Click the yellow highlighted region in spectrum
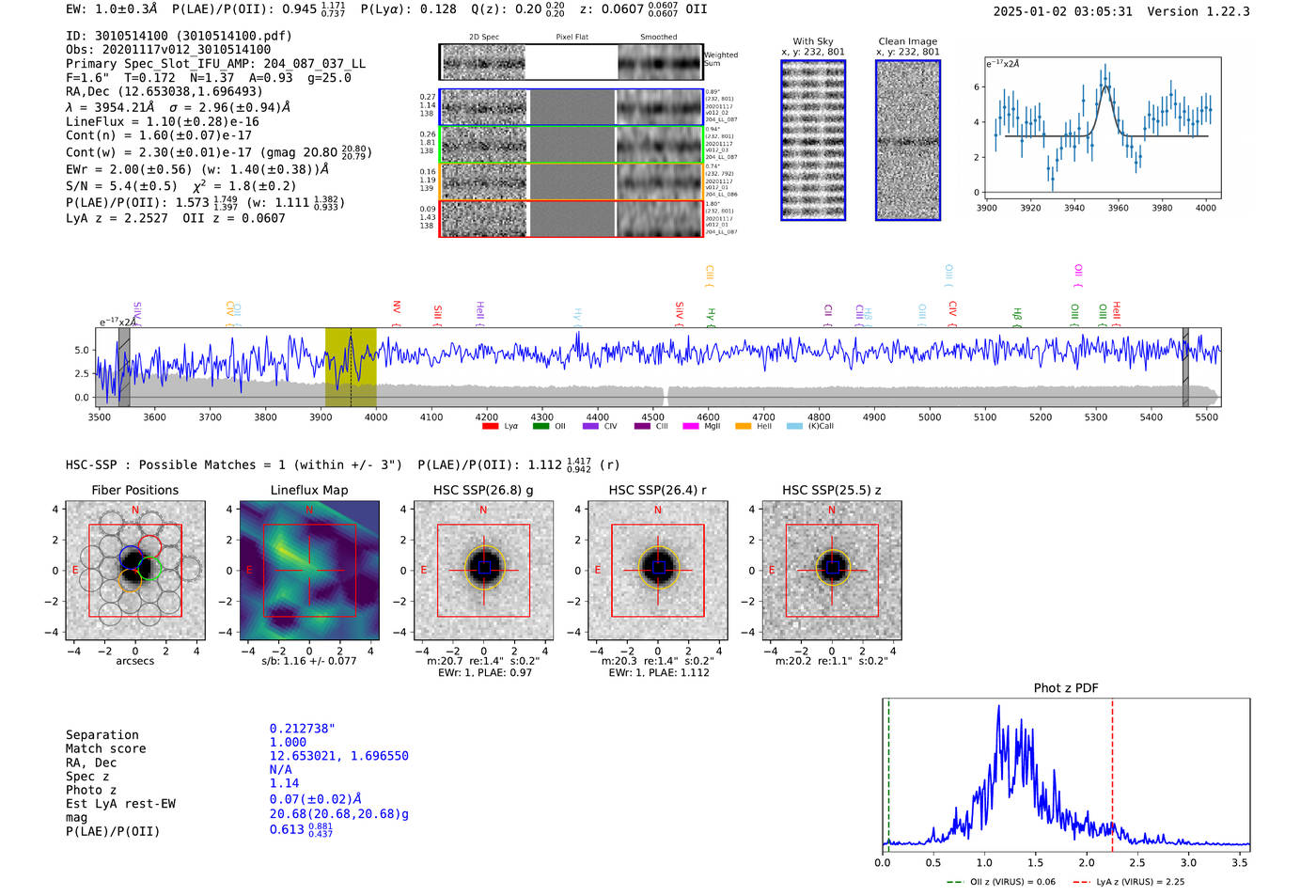 click(351, 367)
